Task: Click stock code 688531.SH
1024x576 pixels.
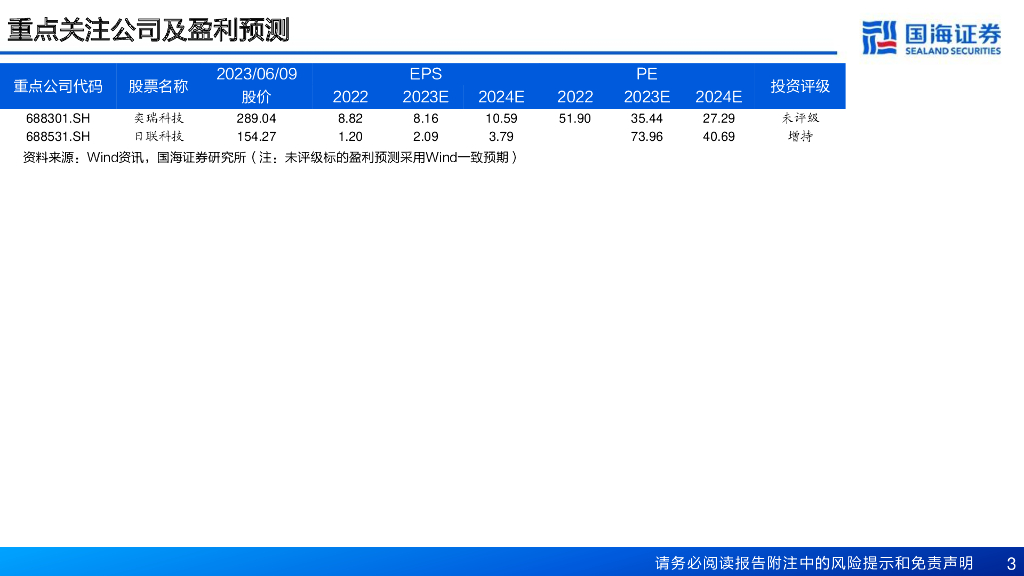Action: [x=58, y=136]
